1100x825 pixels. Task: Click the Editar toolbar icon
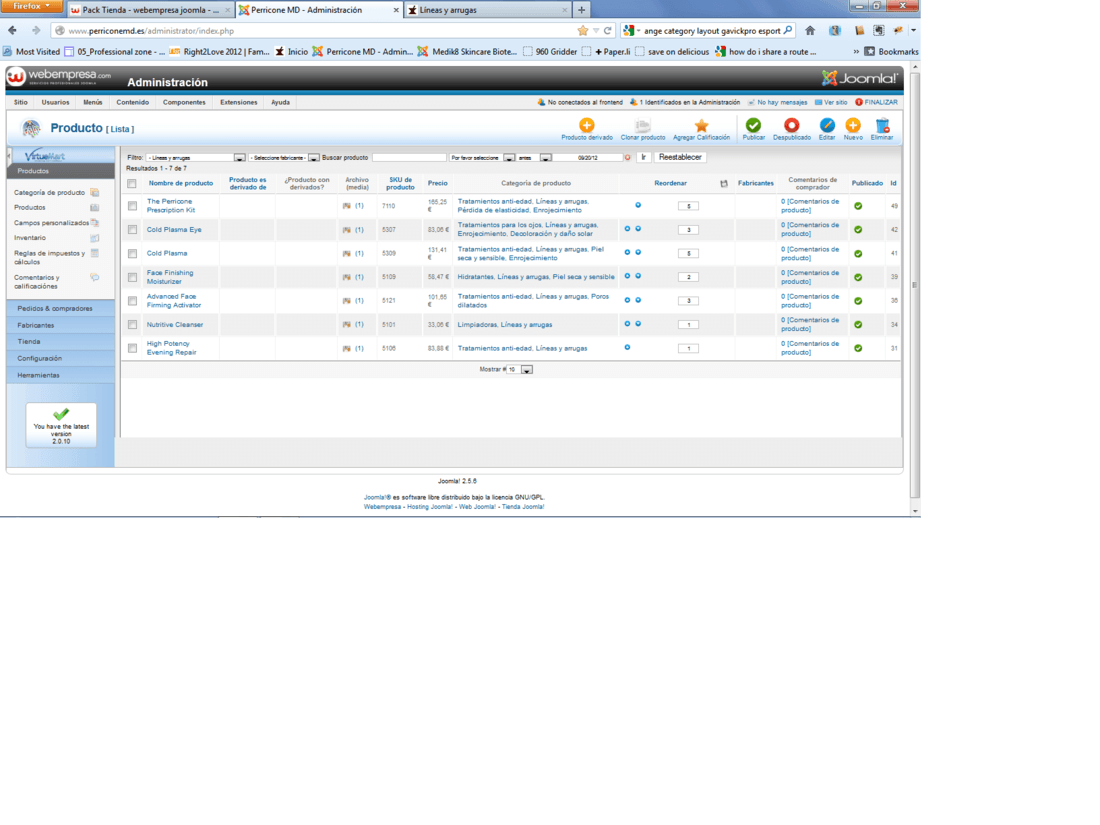pyautogui.click(x=827, y=126)
